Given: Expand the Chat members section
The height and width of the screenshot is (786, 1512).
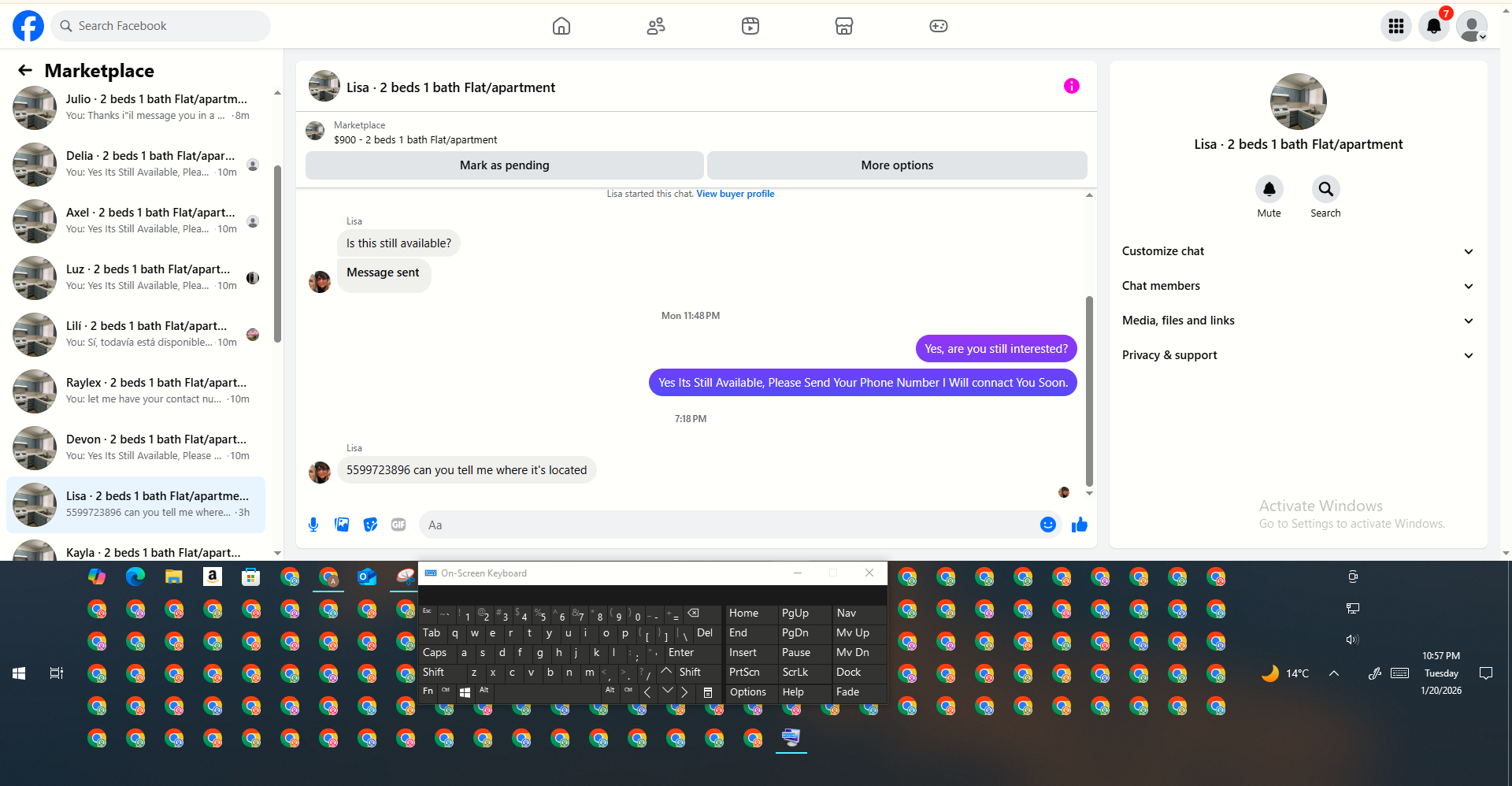Looking at the screenshot, I should click(x=1298, y=286).
